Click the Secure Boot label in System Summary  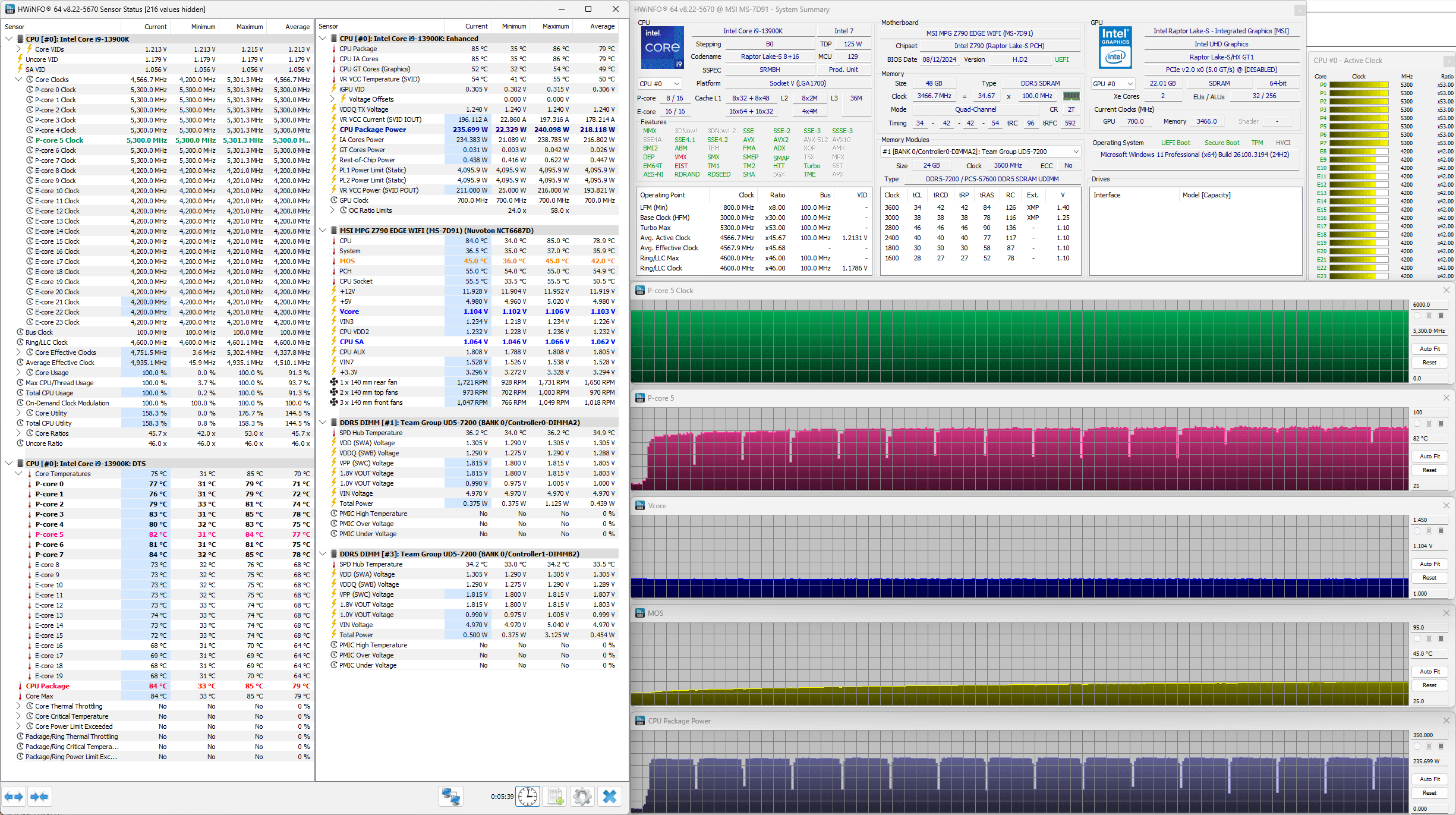1221,143
